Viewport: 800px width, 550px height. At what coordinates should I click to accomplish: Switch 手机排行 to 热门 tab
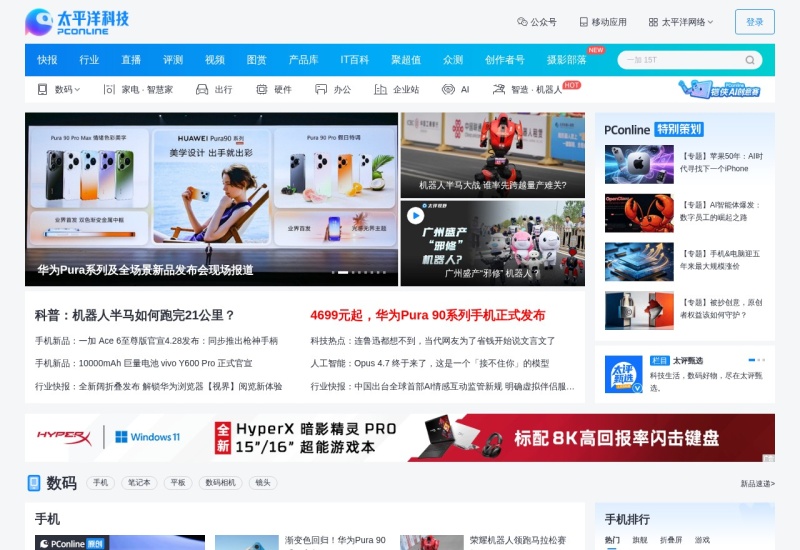click(x=612, y=540)
